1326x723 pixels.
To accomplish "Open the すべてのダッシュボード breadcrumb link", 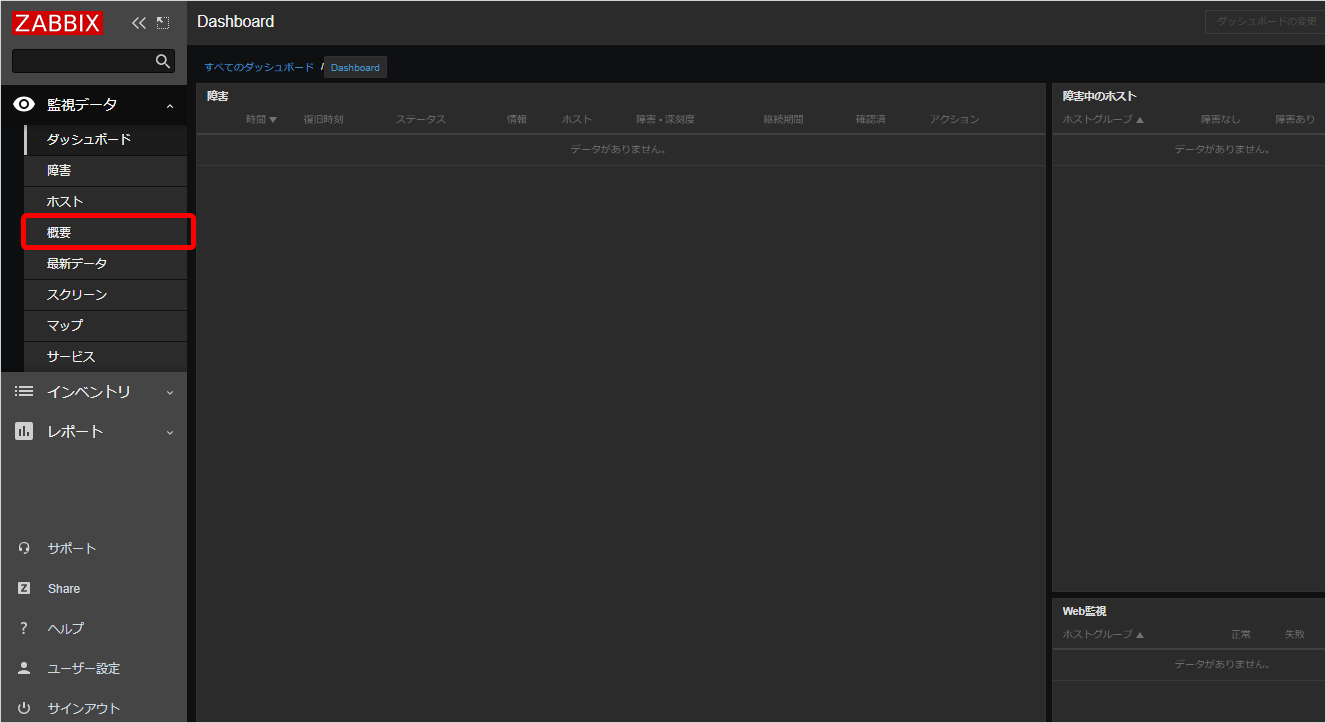I will point(259,67).
